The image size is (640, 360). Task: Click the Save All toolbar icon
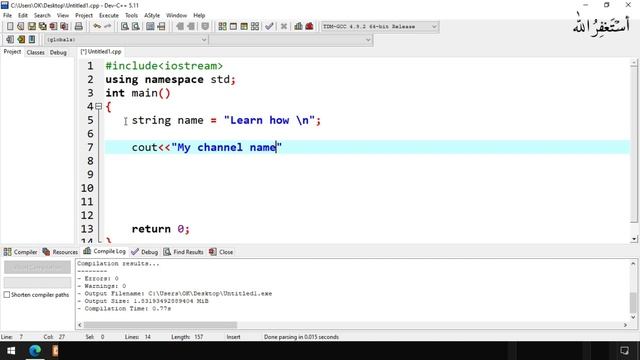pos(42,27)
